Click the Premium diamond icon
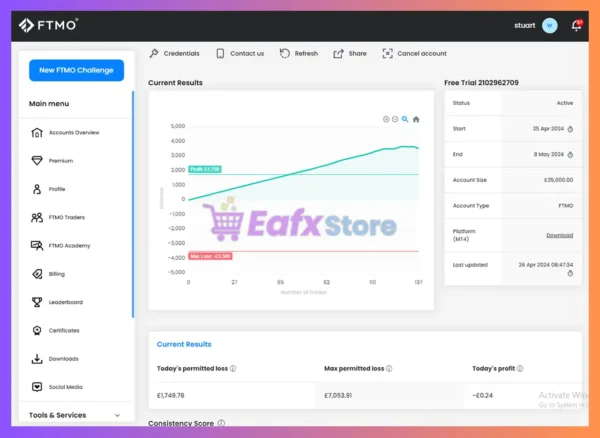Screen dimensions: 600x438 [x=37, y=161]
